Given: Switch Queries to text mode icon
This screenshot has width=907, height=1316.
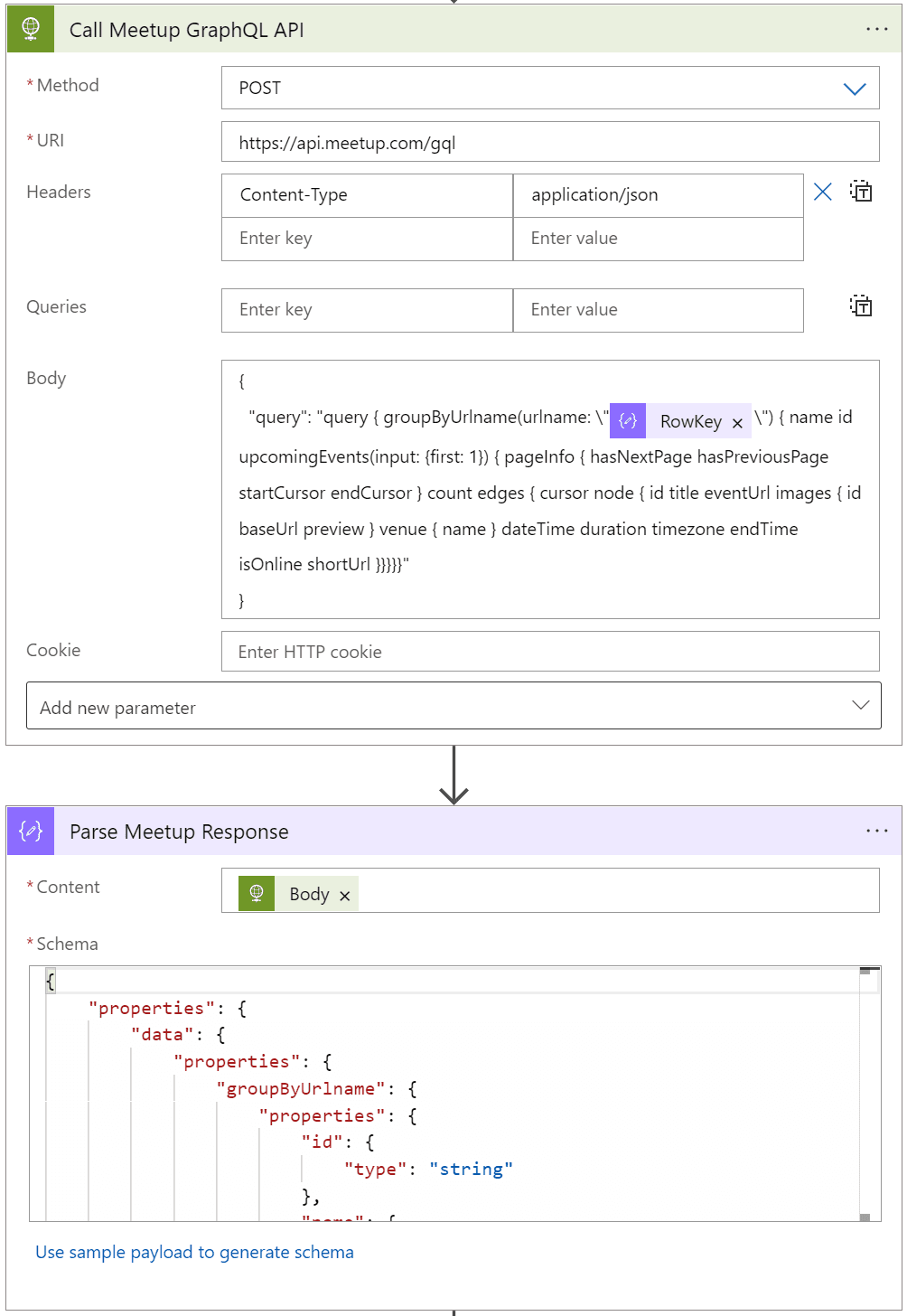Looking at the screenshot, I should coord(861,306).
